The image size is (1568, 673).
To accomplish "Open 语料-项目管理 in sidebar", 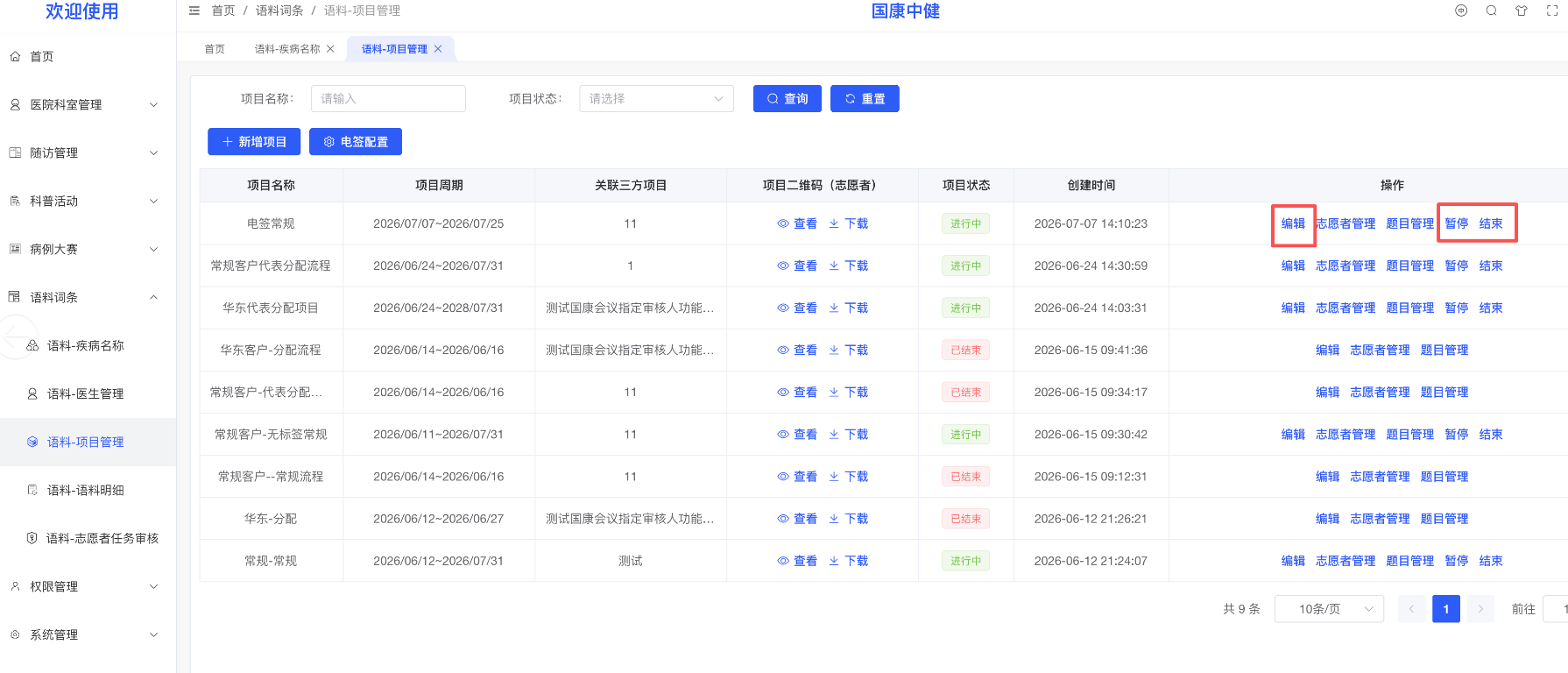I will pos(88,442).
